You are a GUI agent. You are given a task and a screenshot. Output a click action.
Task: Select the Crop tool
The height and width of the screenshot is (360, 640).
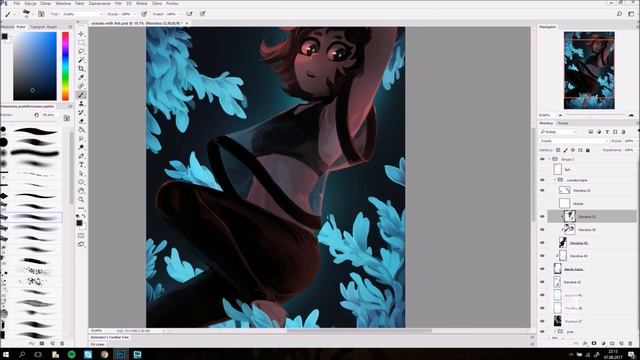pyautogui.click(x=81, y=69)
